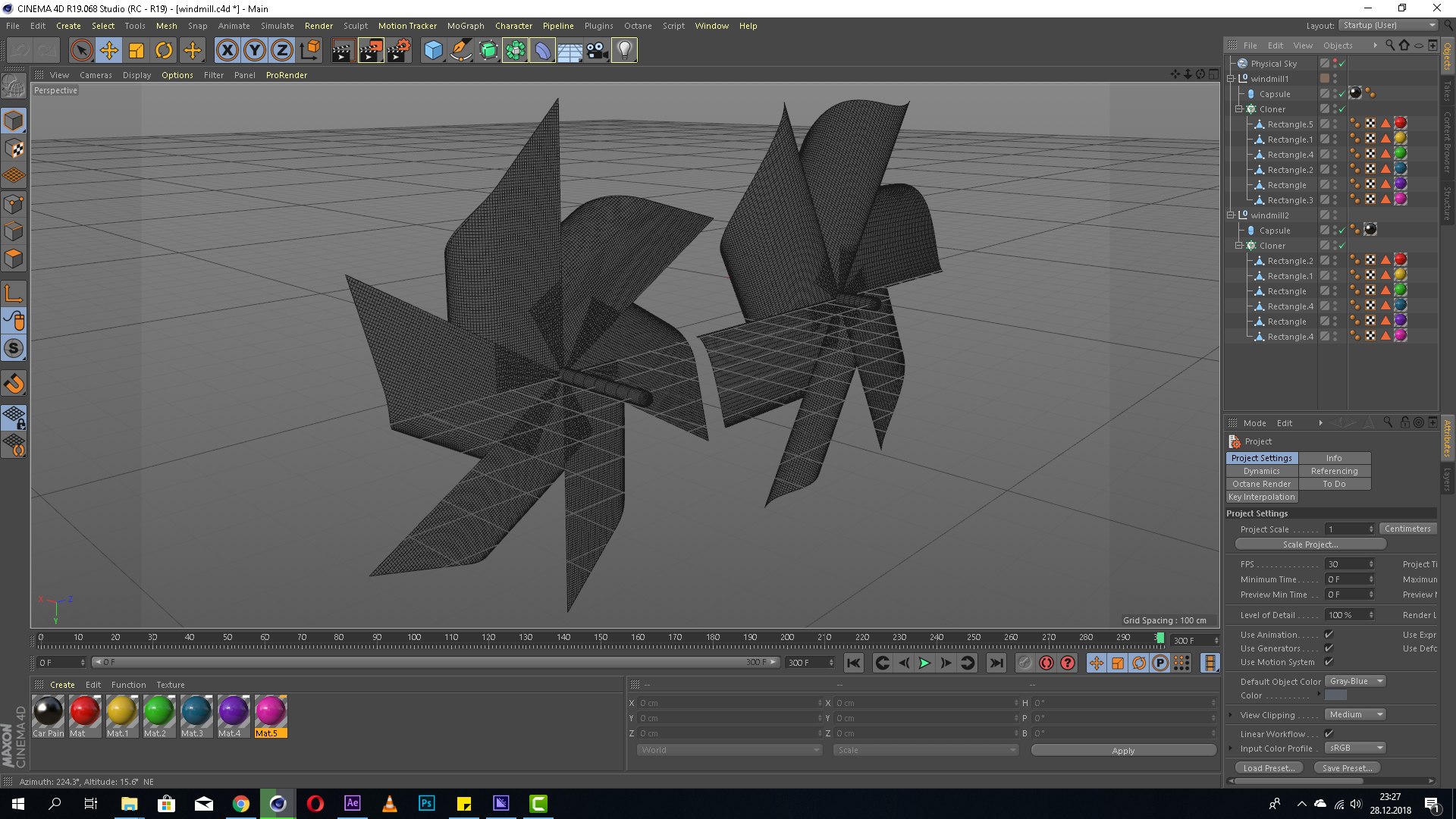Screen dimensions: 1456x819
Task: Toggle the Rotation keyframe recording button
Action: pos(1139,663)
